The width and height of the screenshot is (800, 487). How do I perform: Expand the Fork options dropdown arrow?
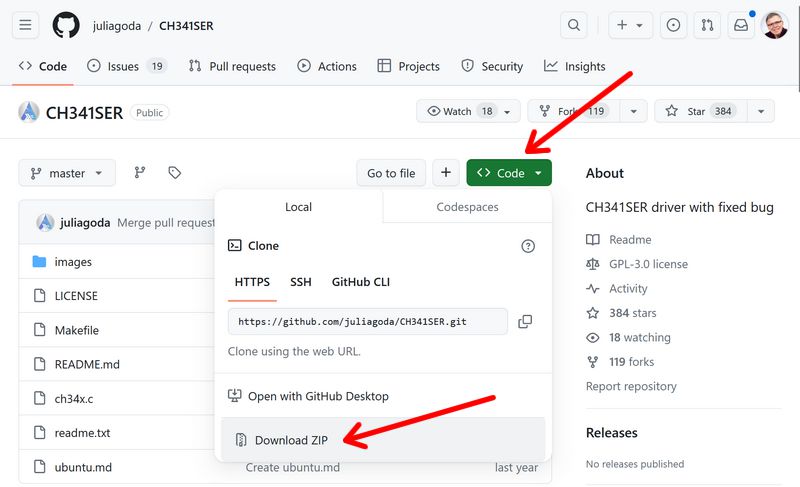633,111
